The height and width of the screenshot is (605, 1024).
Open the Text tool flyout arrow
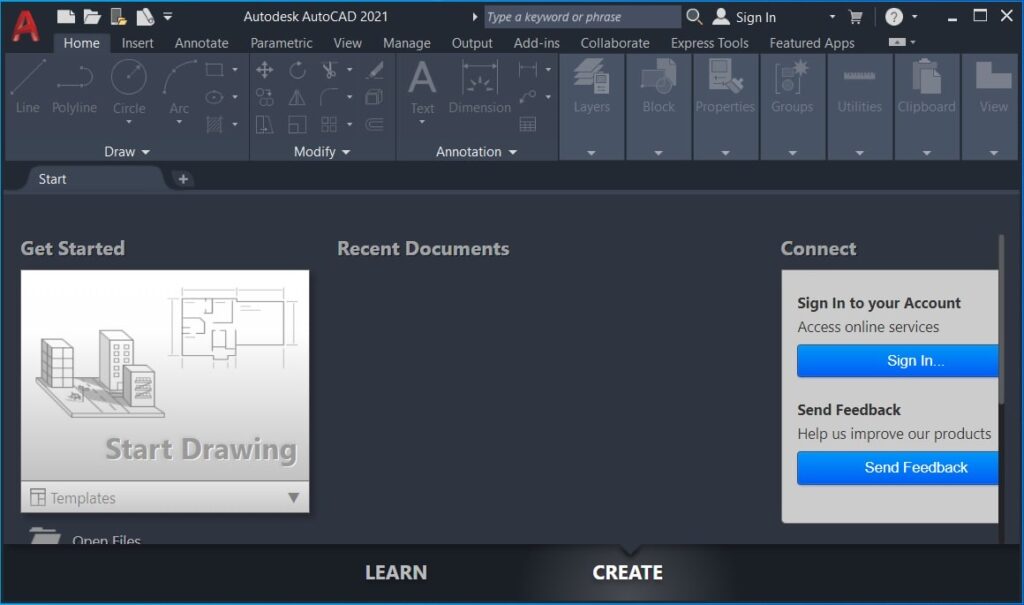pos(422,122)
